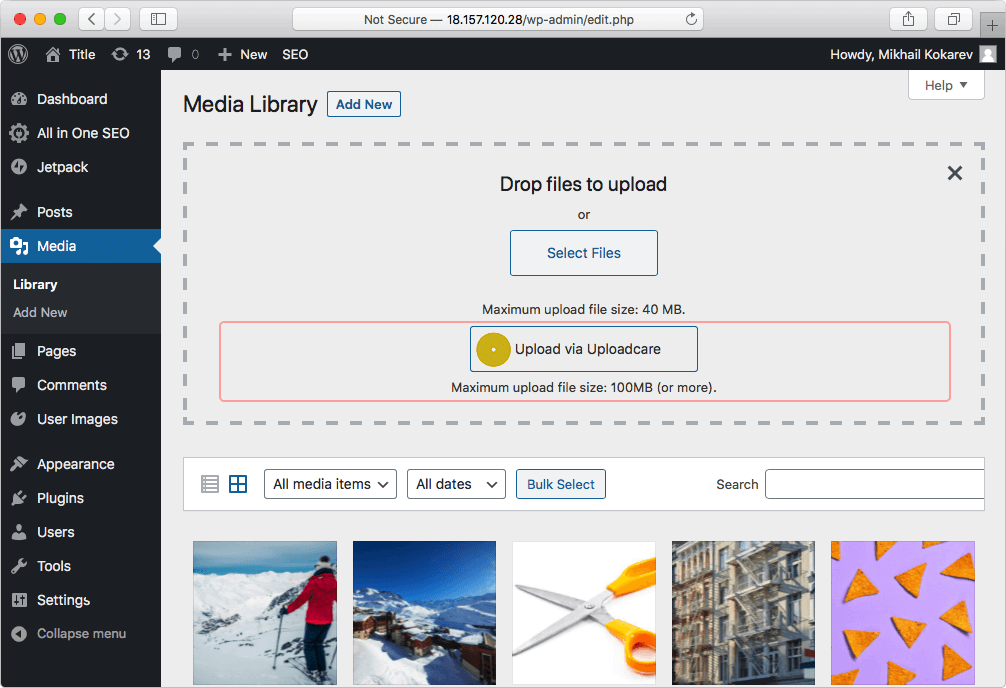Image resolution: width=1006 pixels, height=688 pixels.
Task: Open the All dates filter dropdown
Action: pos(456,483)
